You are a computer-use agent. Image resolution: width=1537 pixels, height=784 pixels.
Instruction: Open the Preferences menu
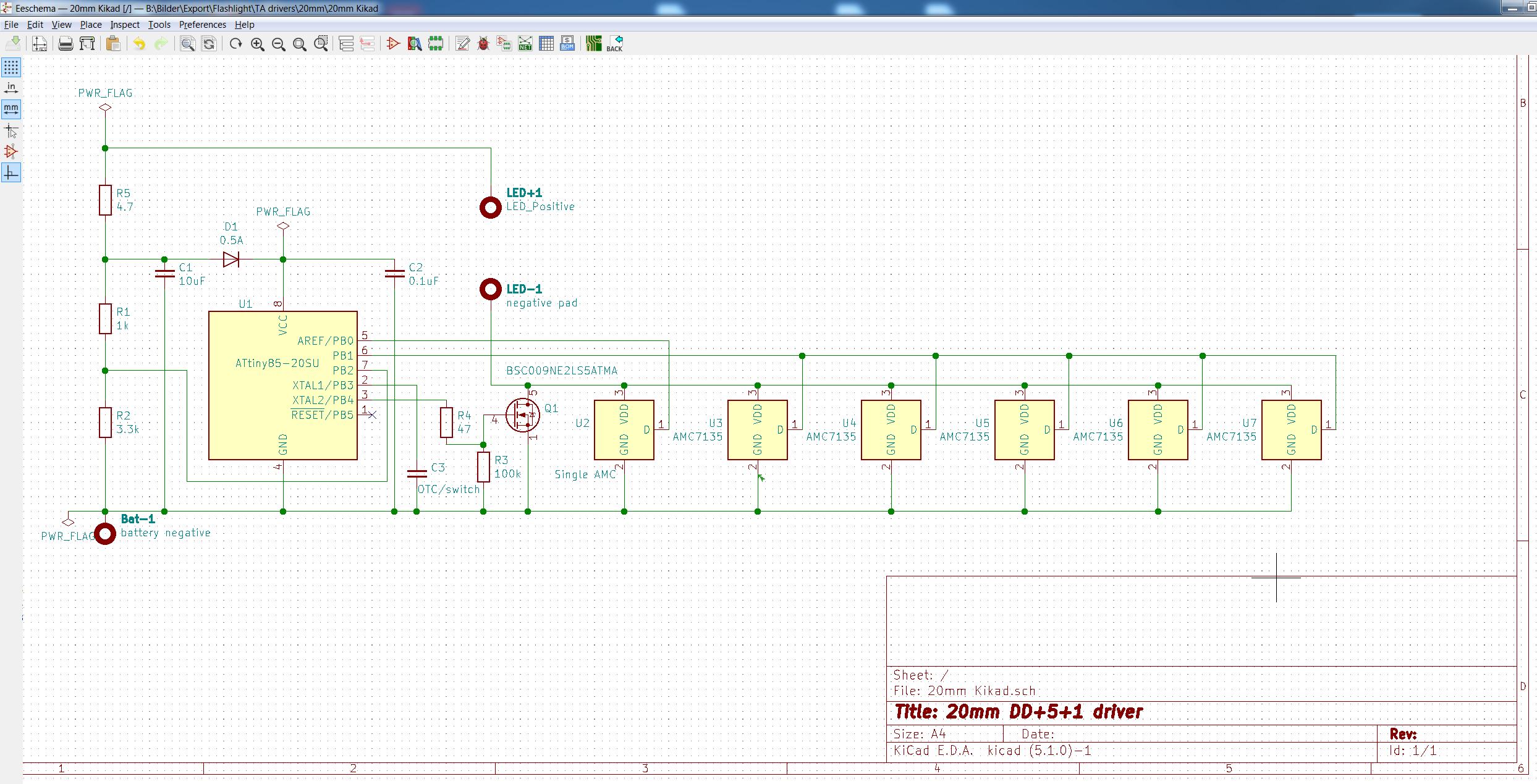202,25
